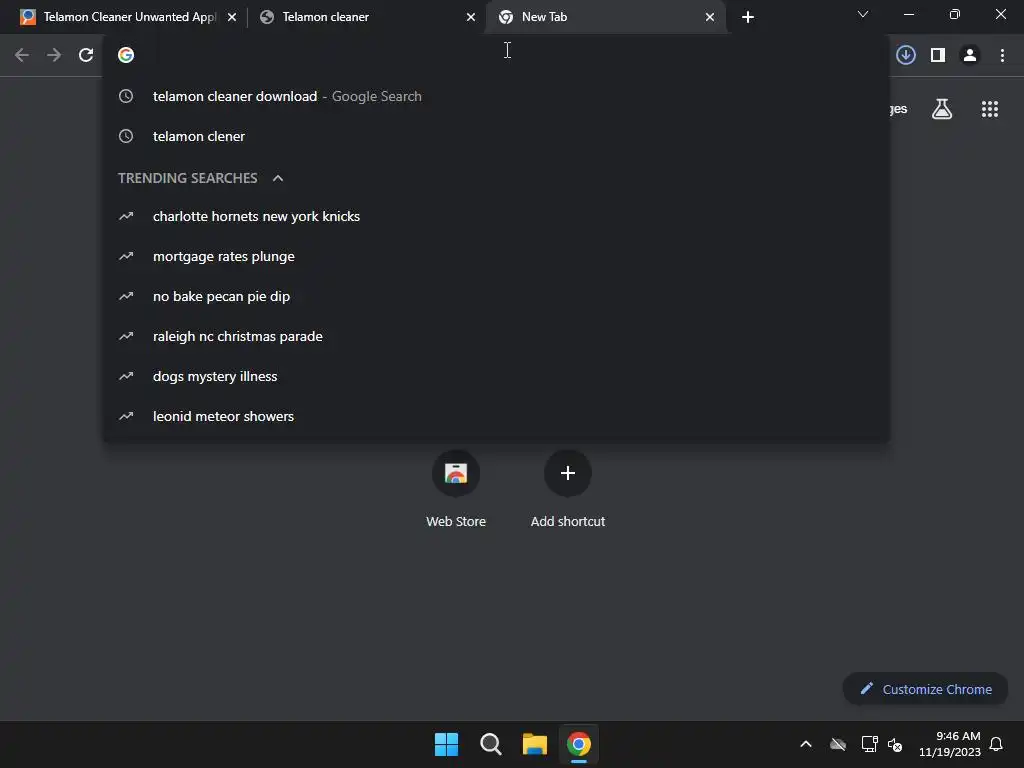1024x768 pixels.
Task: Select dogs mystery illness suggestion
Action: point(496,377)
